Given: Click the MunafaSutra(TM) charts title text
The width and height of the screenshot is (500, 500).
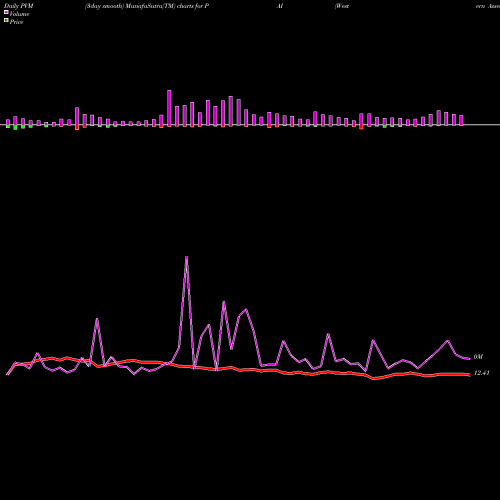Looking at the screenshot, I should pos(147,6).
